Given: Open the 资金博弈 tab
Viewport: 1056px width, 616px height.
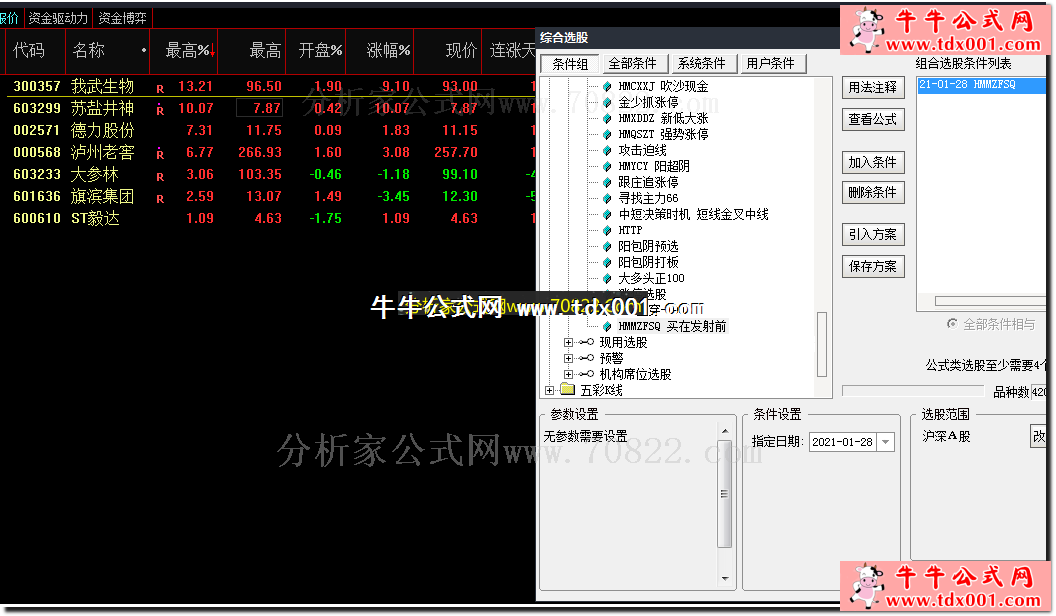Looking at the screenshot, I should (x=123, y=18).
